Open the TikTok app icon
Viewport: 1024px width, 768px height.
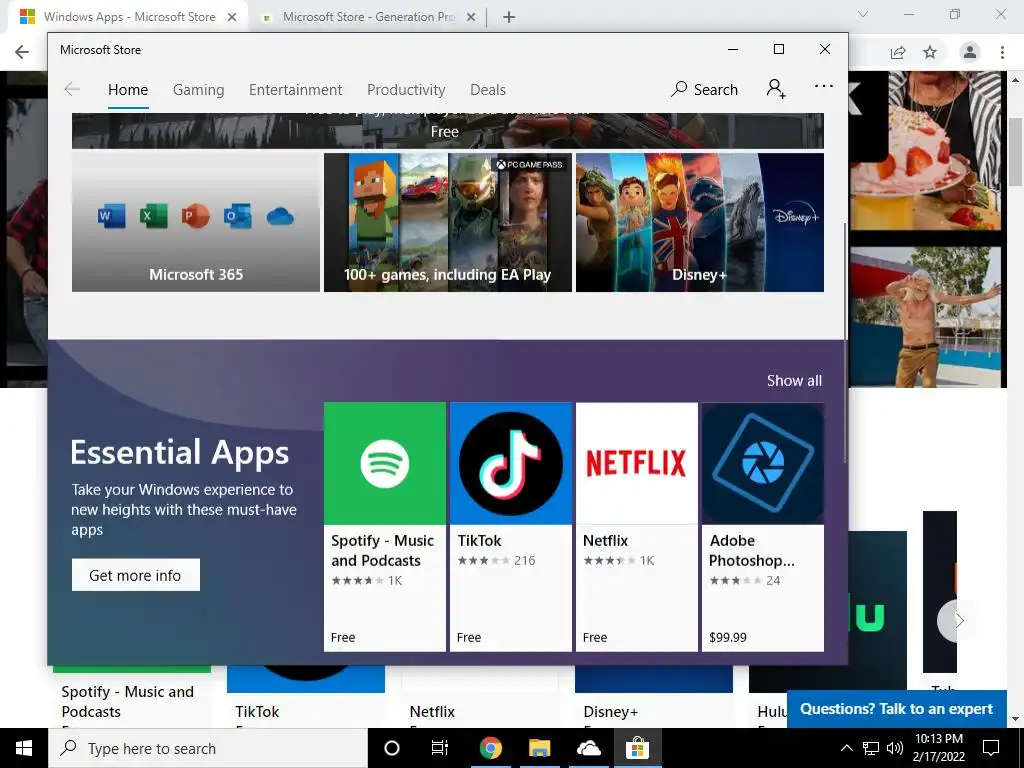tap(511, 463)
